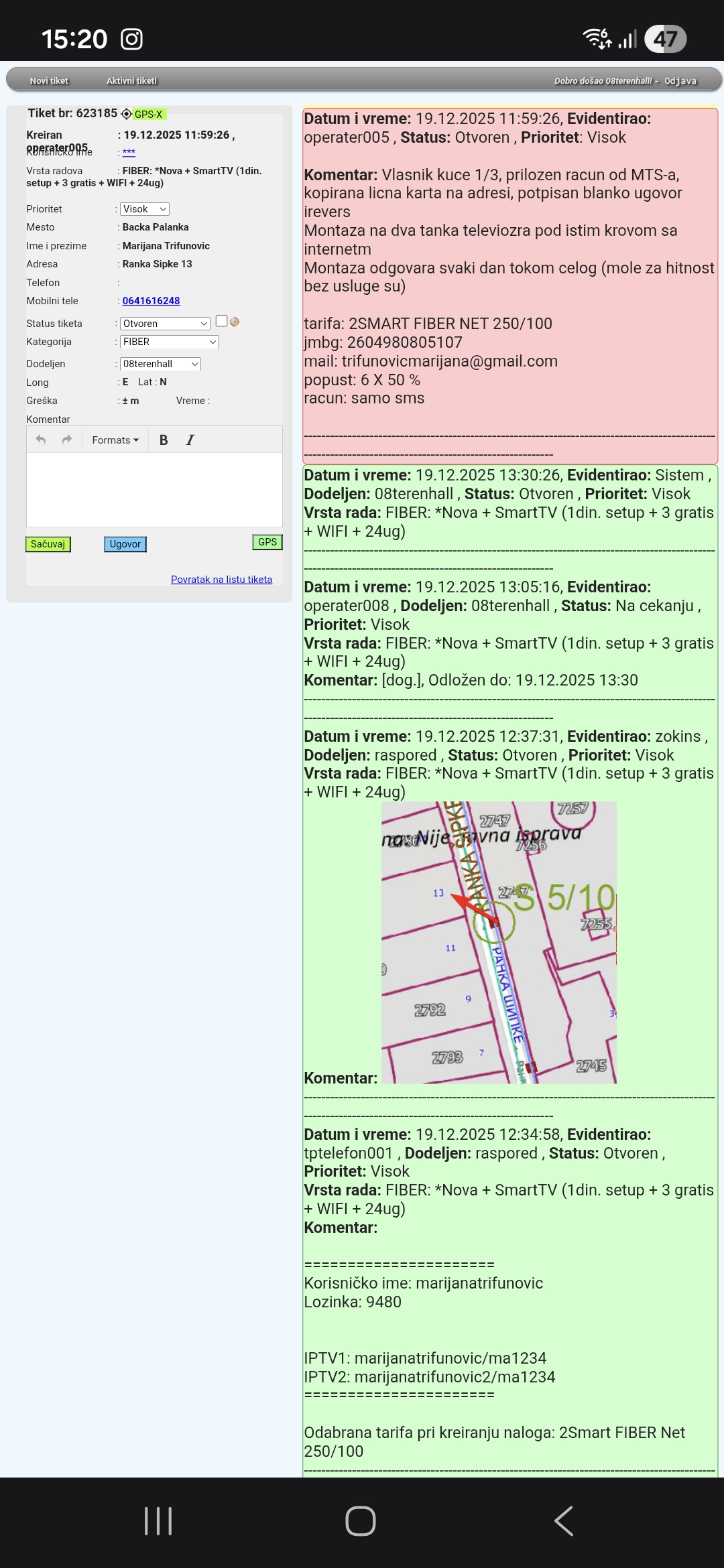Screen dimensions: 724x1568
Task: Click the undo arrow in comment editor
Action: pos(41,440)
